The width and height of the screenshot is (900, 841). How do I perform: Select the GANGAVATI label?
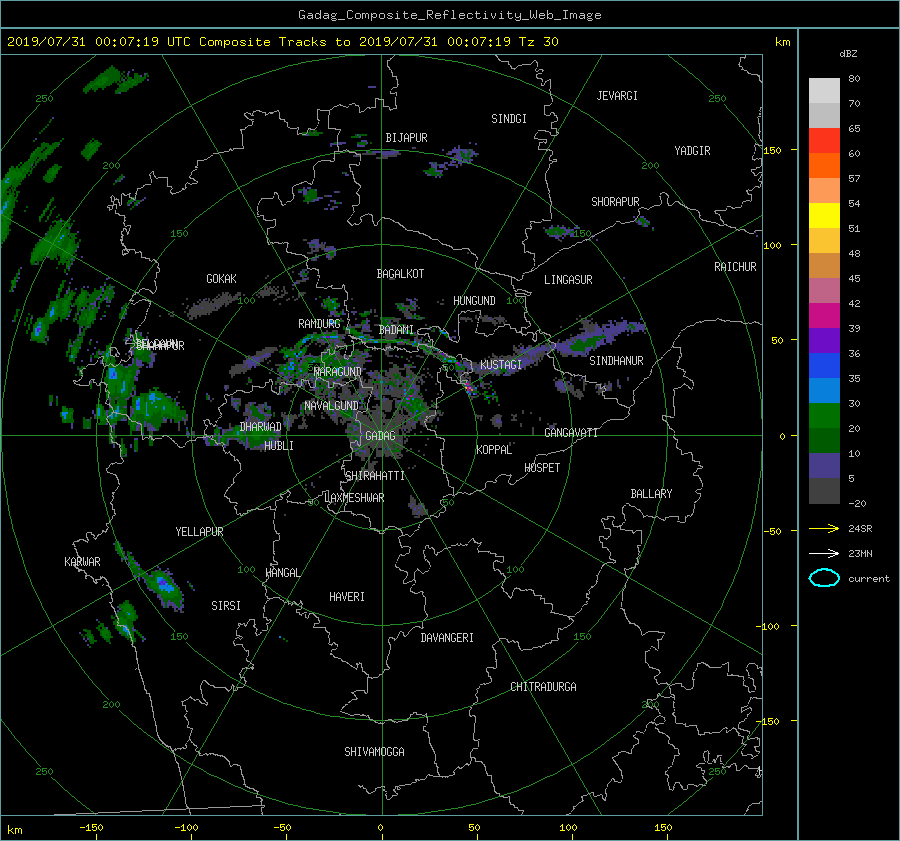click(571, 433)
